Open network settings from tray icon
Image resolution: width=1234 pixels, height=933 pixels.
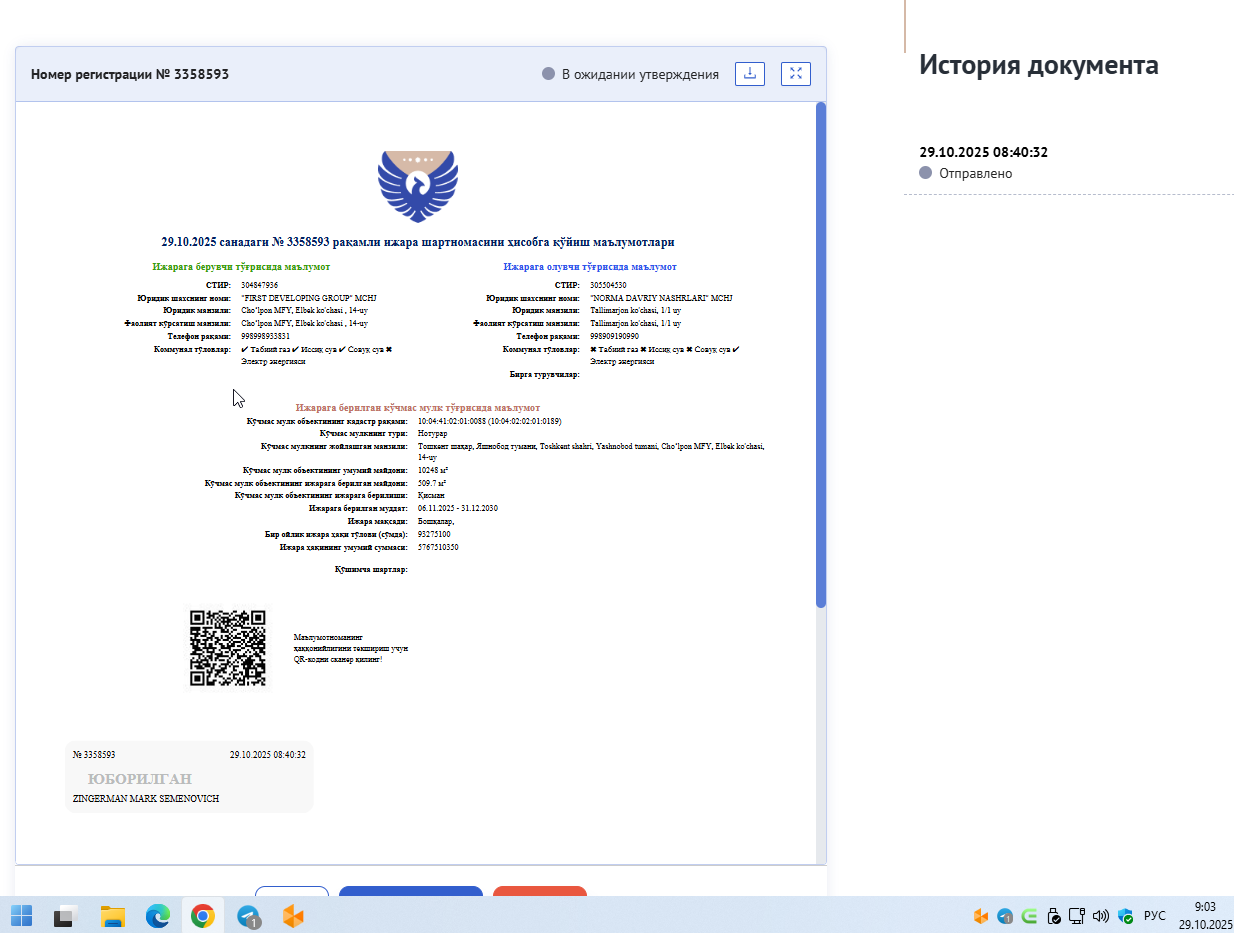(x=1077, y=915)
